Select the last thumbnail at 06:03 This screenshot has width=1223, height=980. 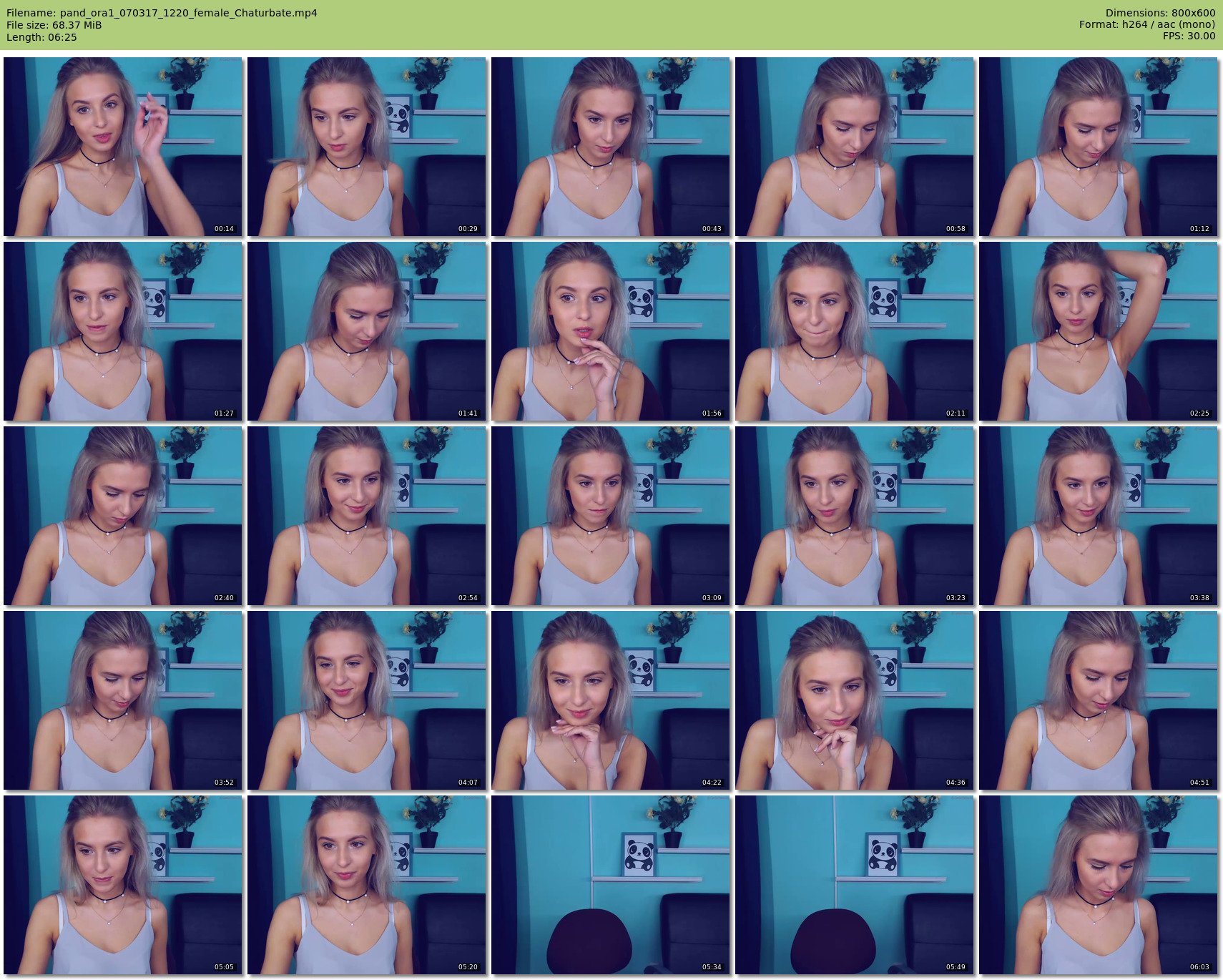pos(1099,885)
